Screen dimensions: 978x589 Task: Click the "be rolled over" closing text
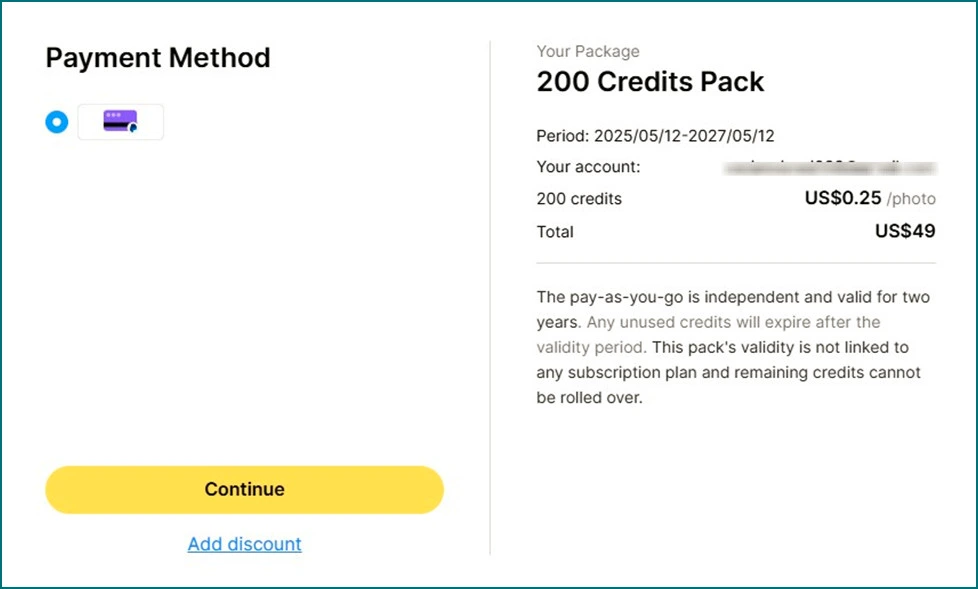[x=589, y=397]
